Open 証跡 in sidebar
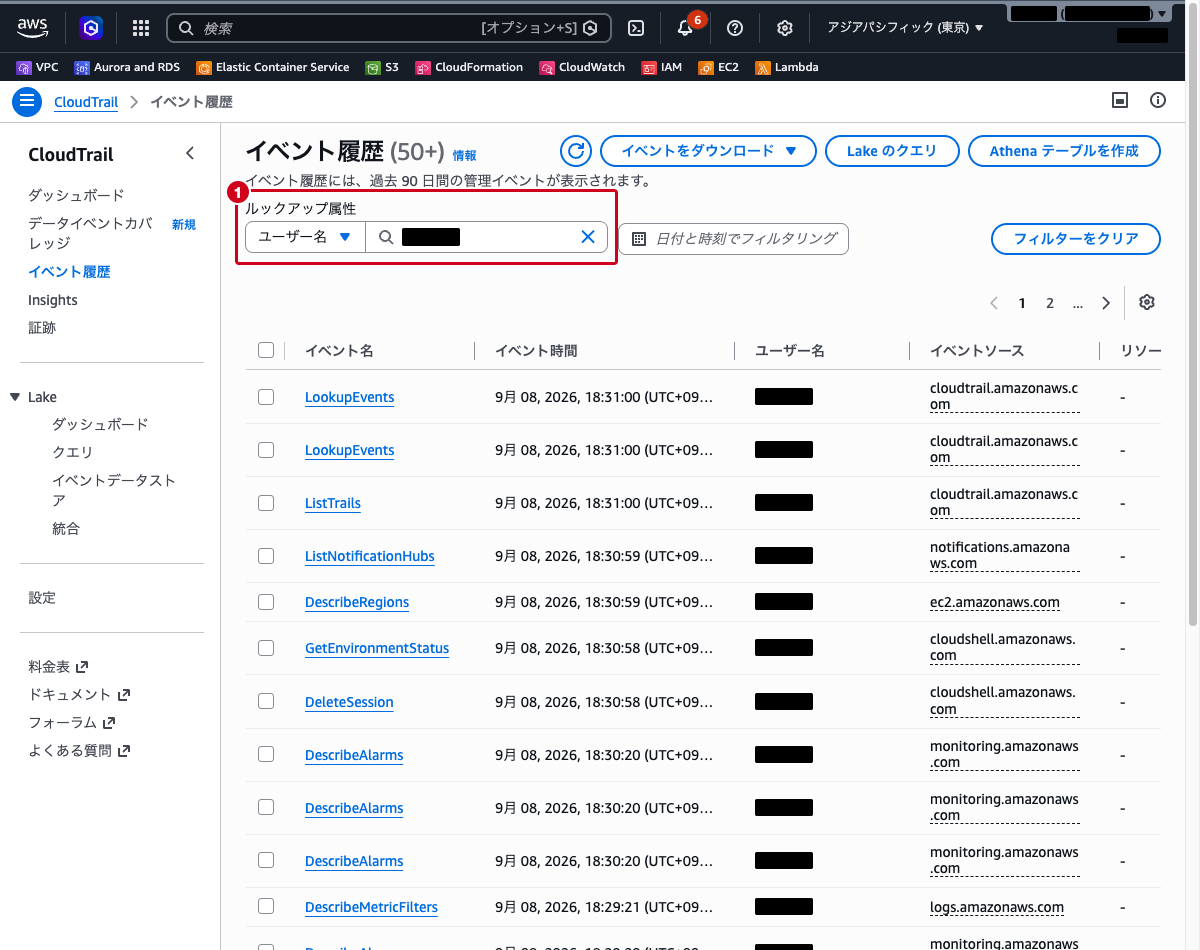 pos(42,328)
